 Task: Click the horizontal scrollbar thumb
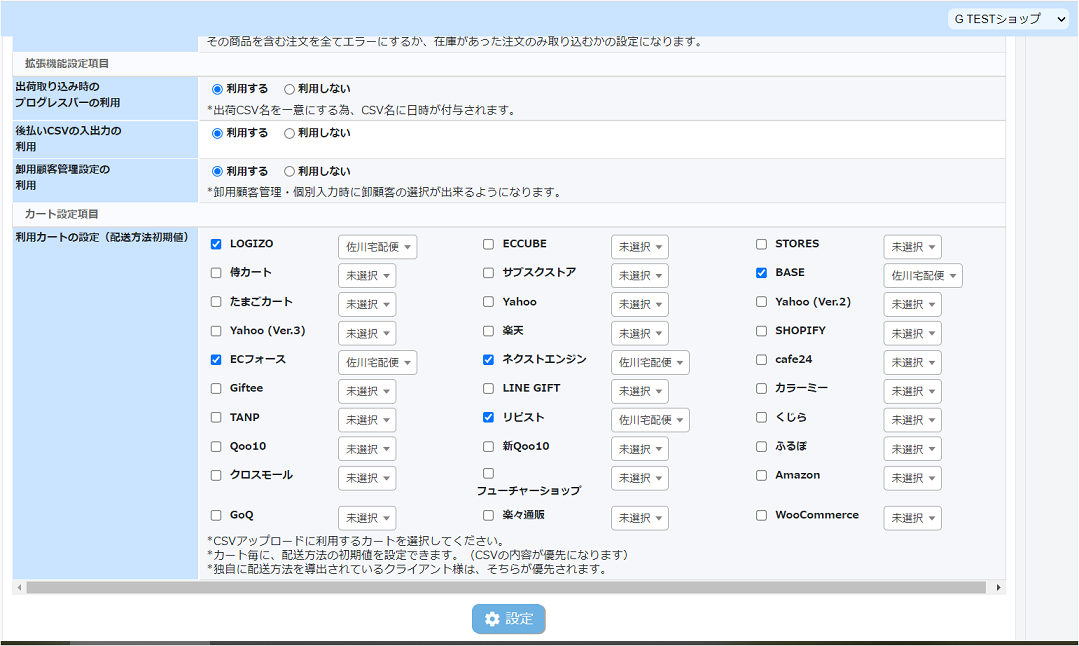pos(506,588)
